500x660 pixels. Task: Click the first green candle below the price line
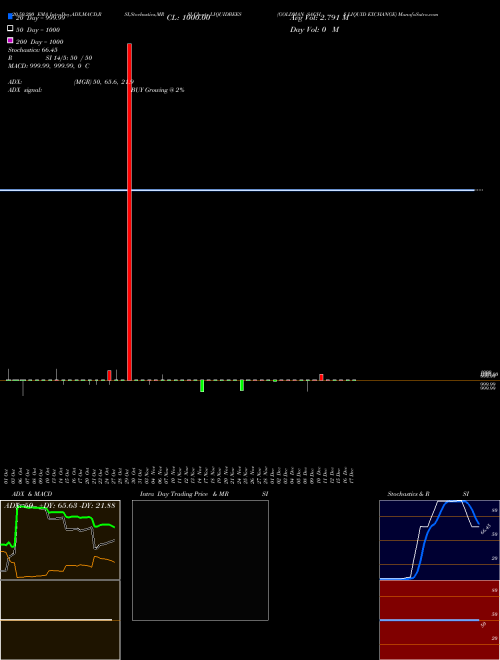coord(202,386)
